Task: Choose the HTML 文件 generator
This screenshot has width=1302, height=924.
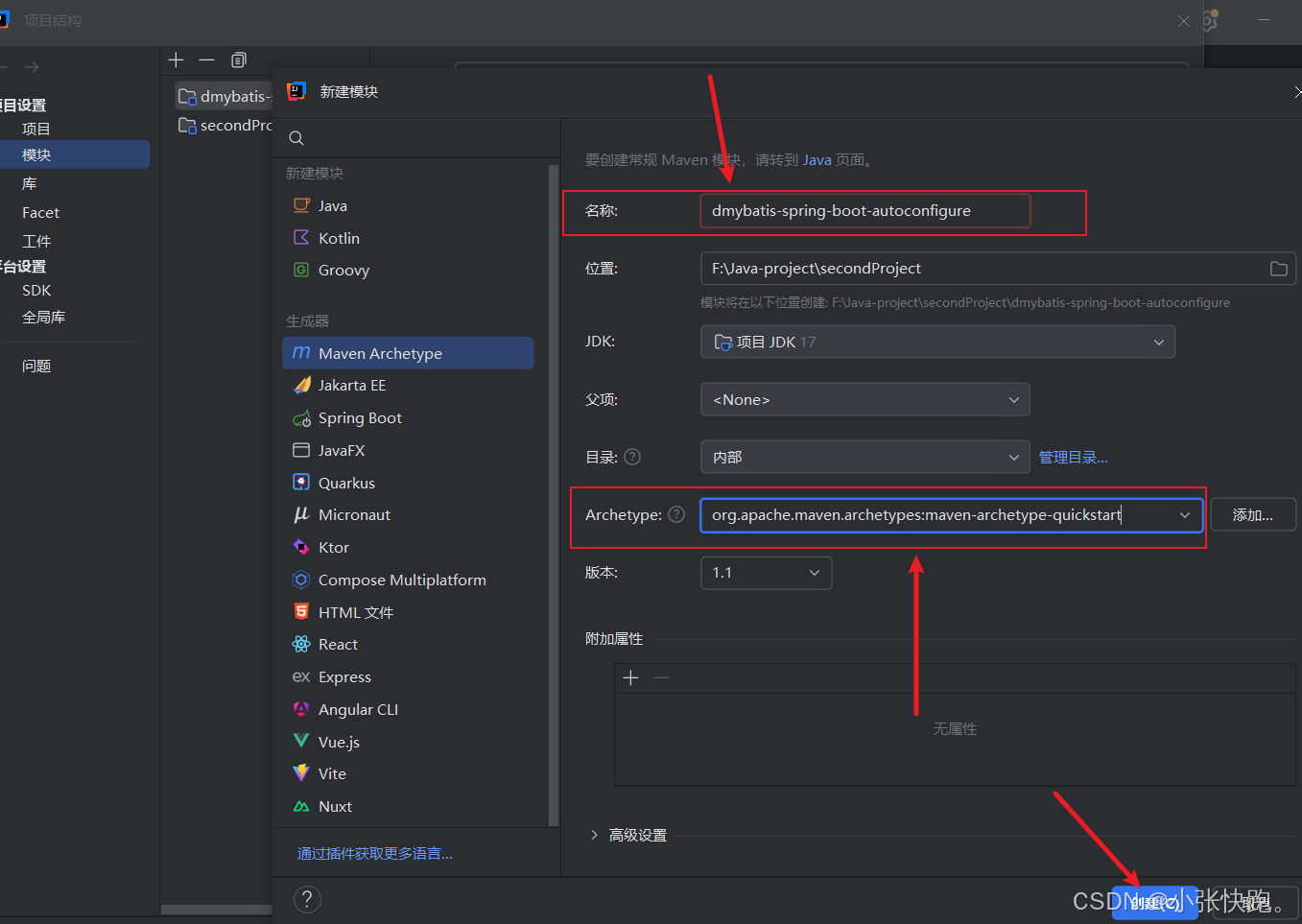Action: (408, 612)
